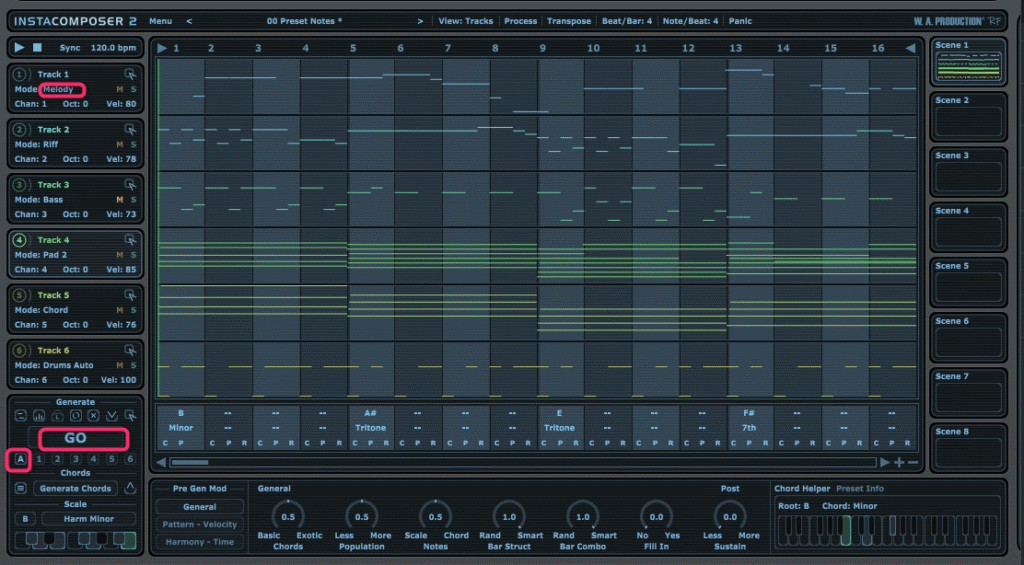
Task: Click the circled number 4 of Track 4
Action: click(x=20, y=240)
